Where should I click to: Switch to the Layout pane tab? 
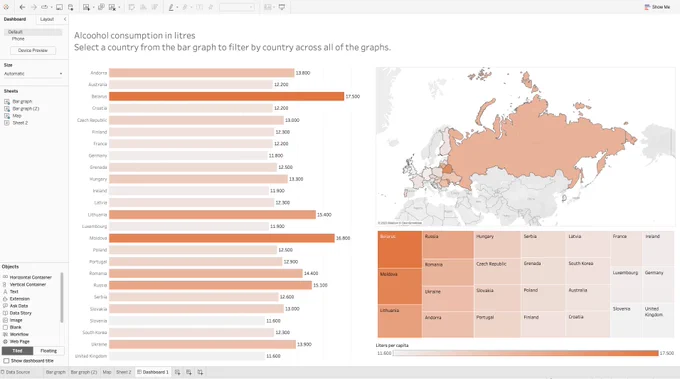(x=47, y=19)
